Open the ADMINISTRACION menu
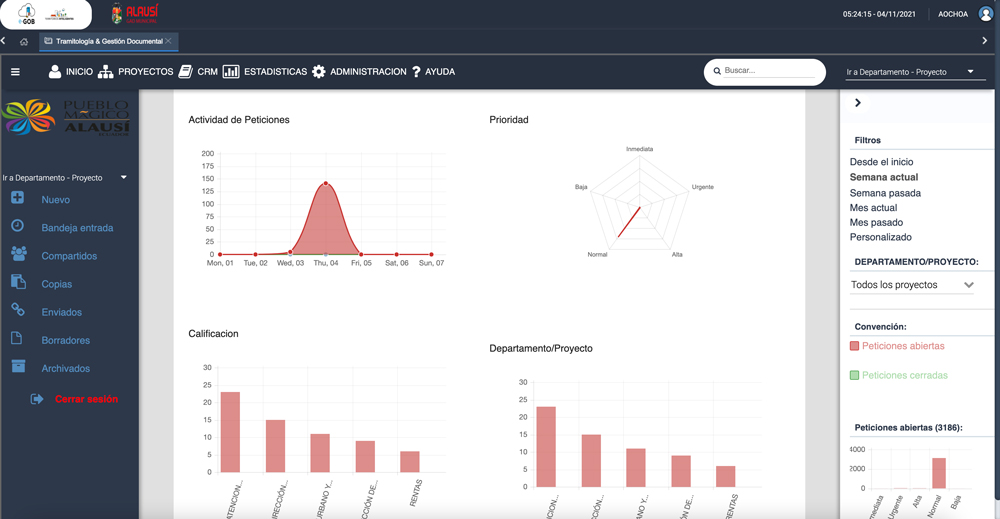1000x519 pixels. [359, 72]
